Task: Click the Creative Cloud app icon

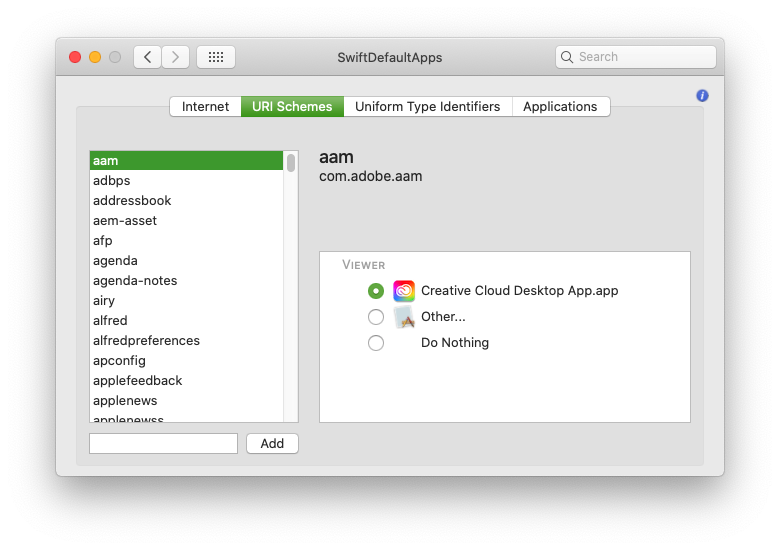Action: (x=404, y=291)
